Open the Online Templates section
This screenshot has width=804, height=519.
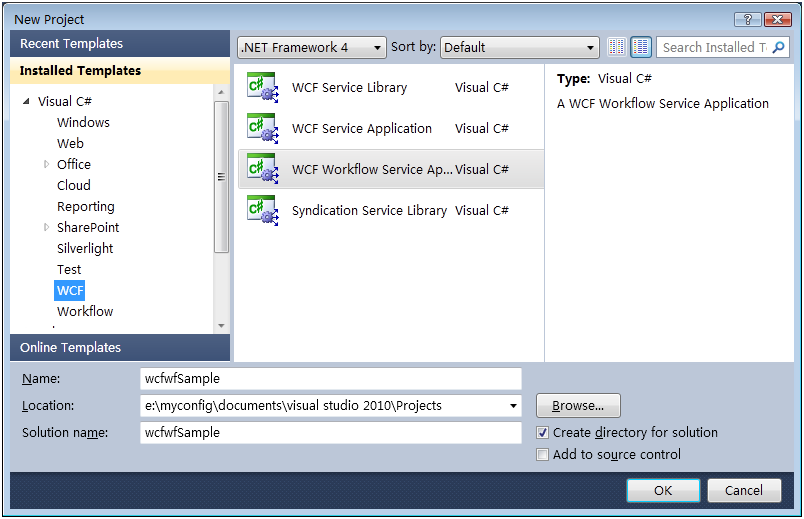120,348
